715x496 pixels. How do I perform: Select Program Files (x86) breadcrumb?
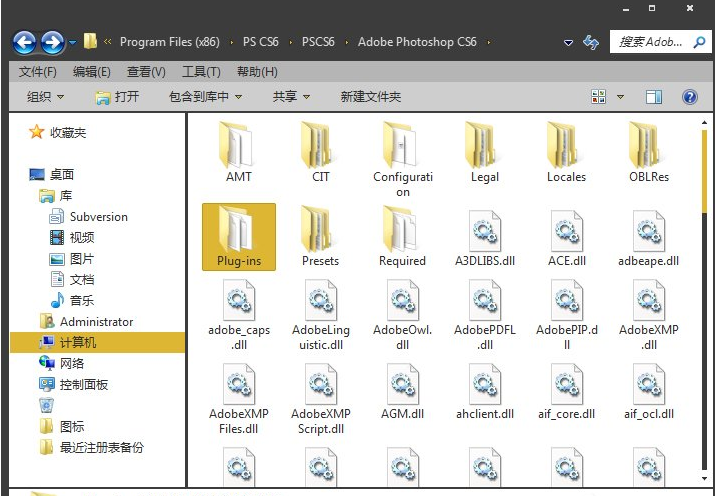pyautogui.click(x=170, y=42)
